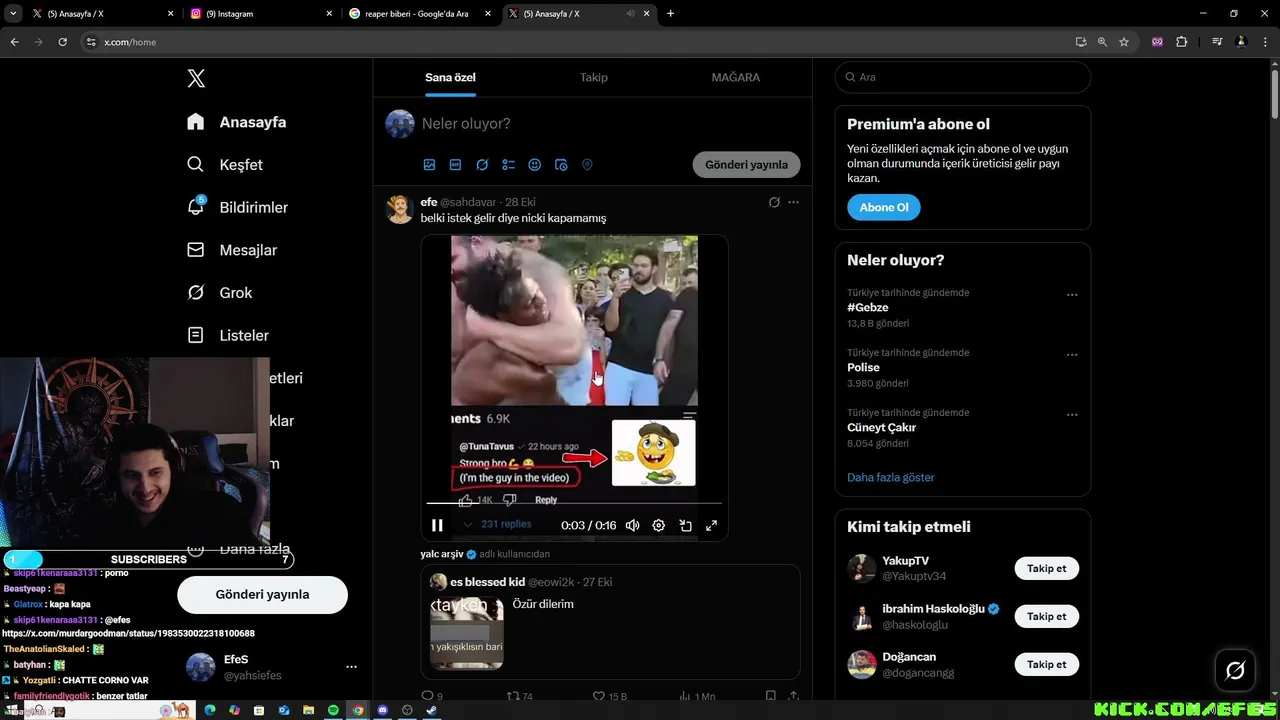The width and height of the screenshot is (1280, 720).
Task: Add a poll in the composer
Action: 508,165
